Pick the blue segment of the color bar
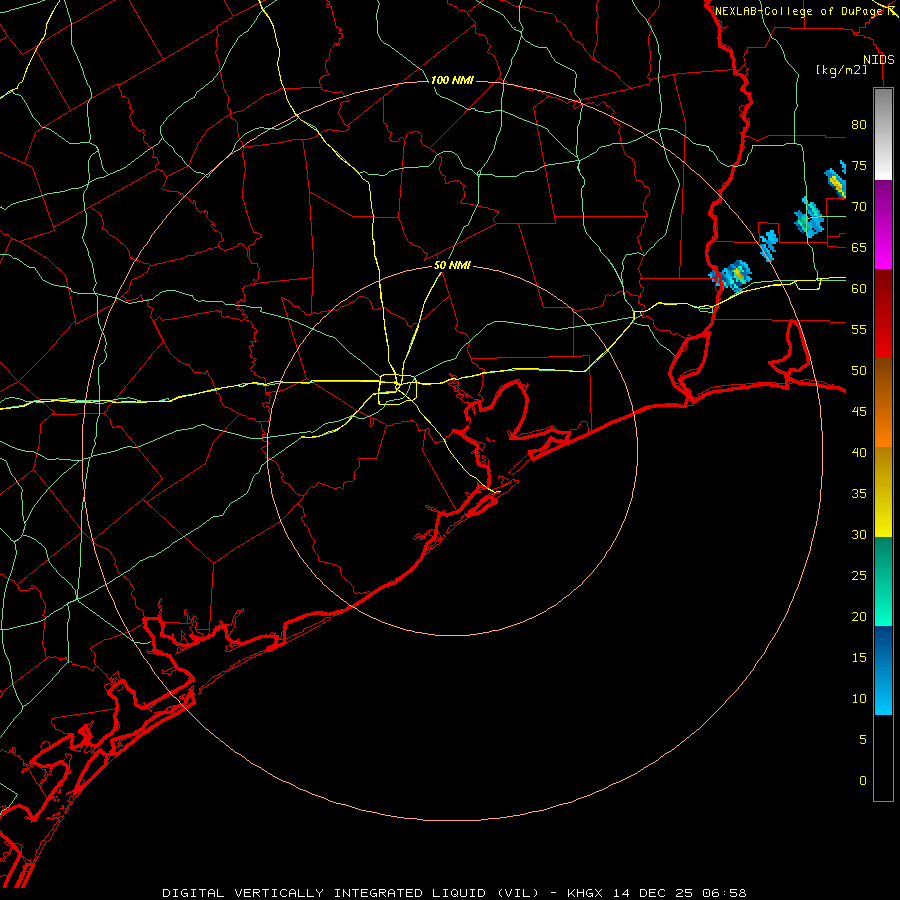 pos(883,670)
